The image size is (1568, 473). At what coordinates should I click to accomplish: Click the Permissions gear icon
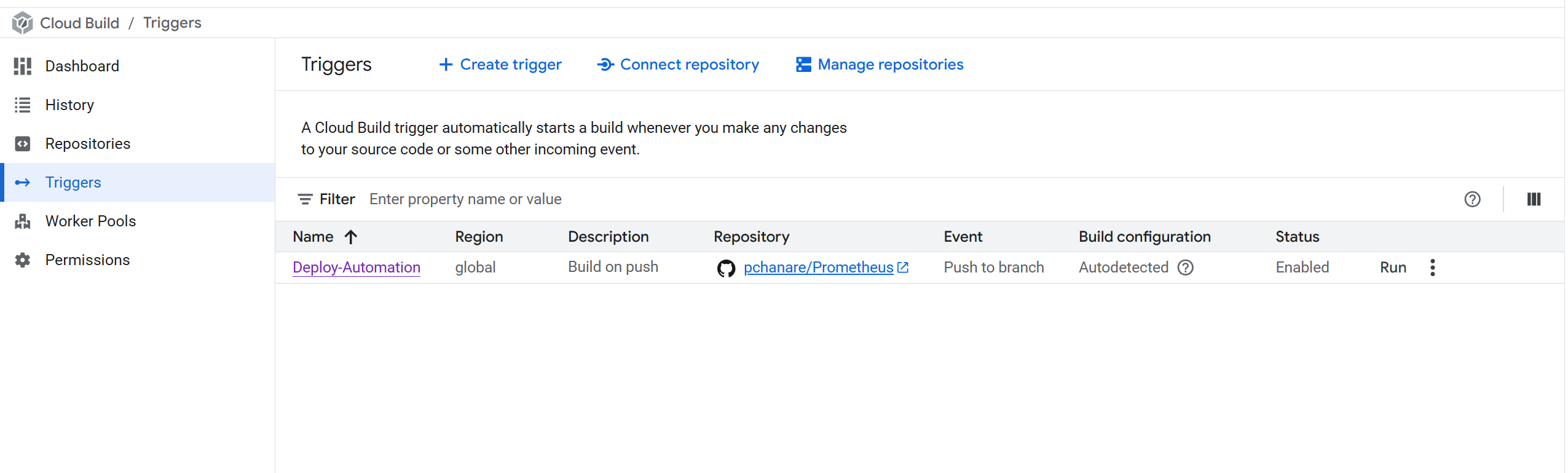pos(23,260)
